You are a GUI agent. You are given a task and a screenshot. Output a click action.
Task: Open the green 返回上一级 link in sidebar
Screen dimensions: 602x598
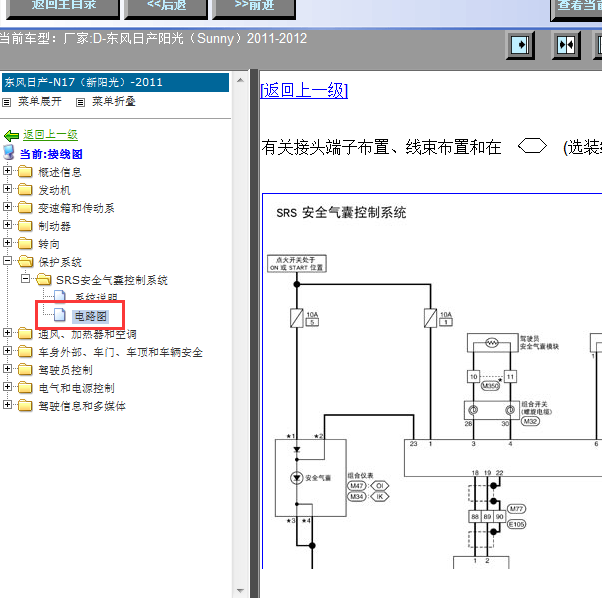click(50, 135)
